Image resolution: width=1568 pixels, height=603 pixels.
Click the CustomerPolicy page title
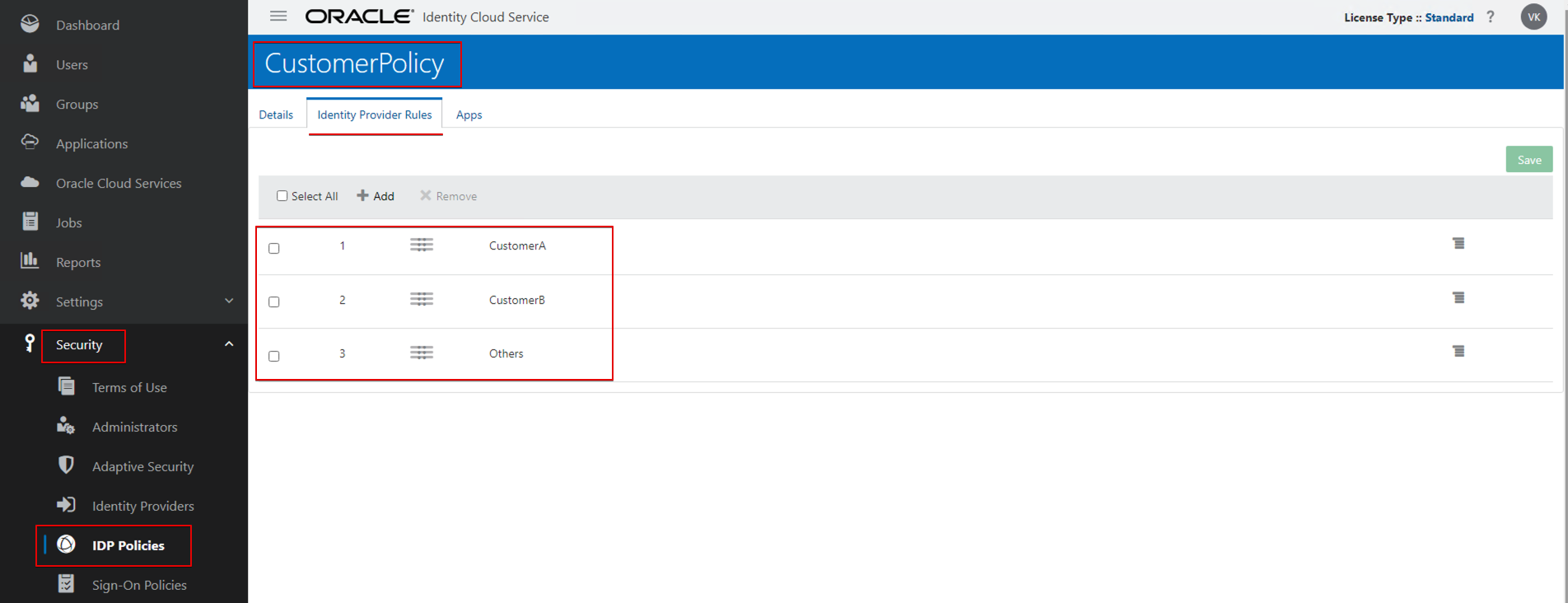point(354,63)
